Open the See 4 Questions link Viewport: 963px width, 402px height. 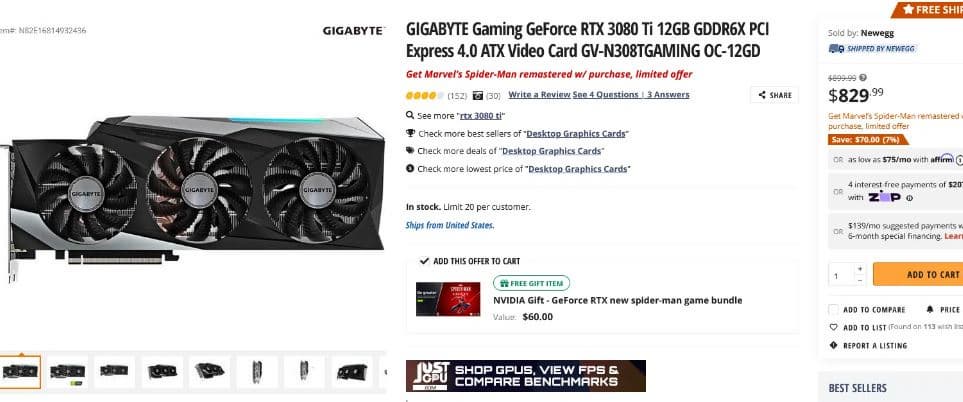point(606,95)
